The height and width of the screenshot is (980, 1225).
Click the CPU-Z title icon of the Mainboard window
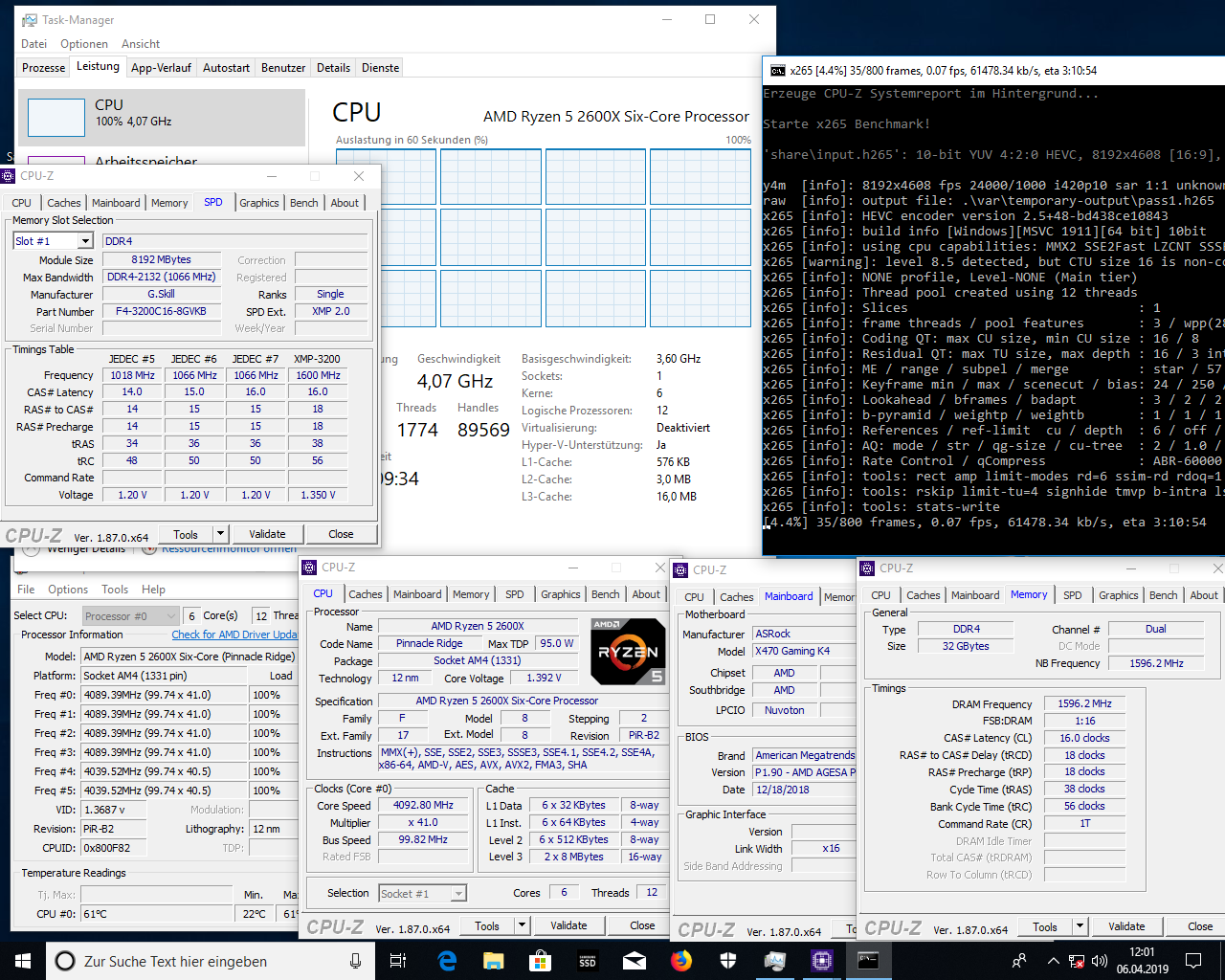point(682,569)
